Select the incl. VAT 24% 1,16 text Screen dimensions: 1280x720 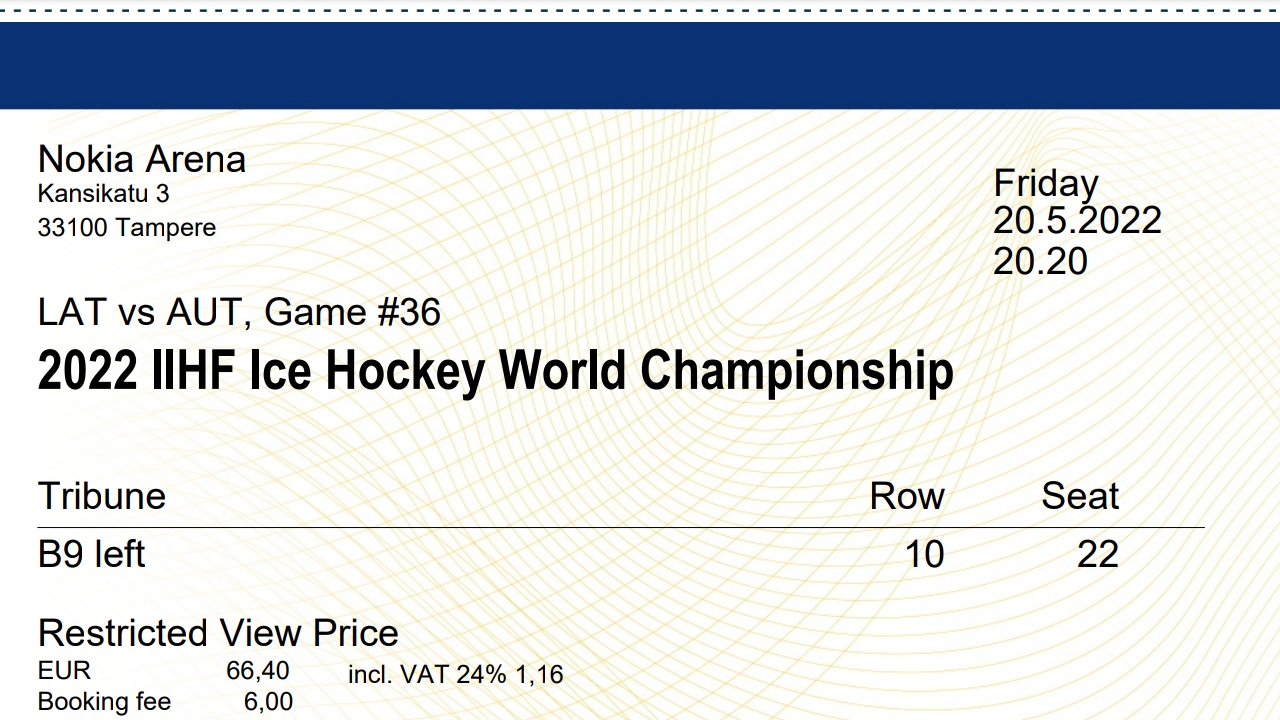(x=456, y=675)
